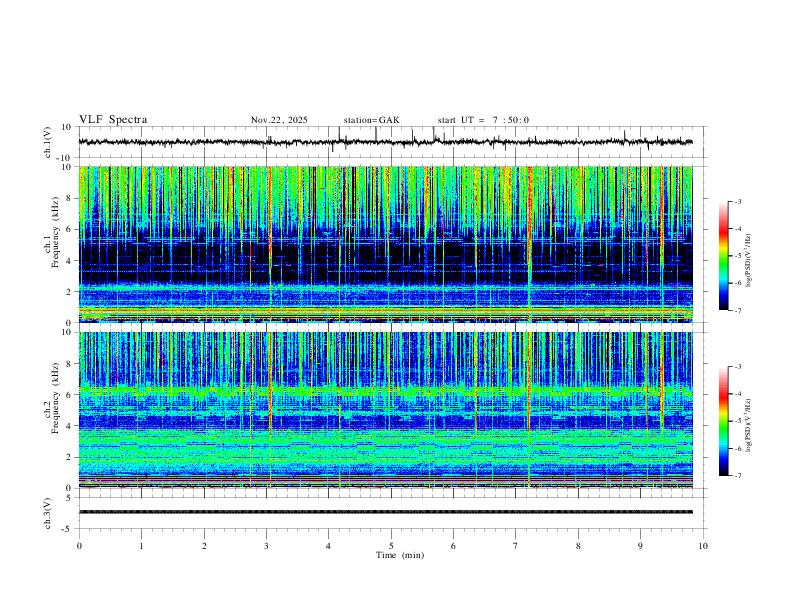Click the ch.3 flat black voltage trace
Screen dimensions: 792x612
pyautogui.click(x=386, y=512)
